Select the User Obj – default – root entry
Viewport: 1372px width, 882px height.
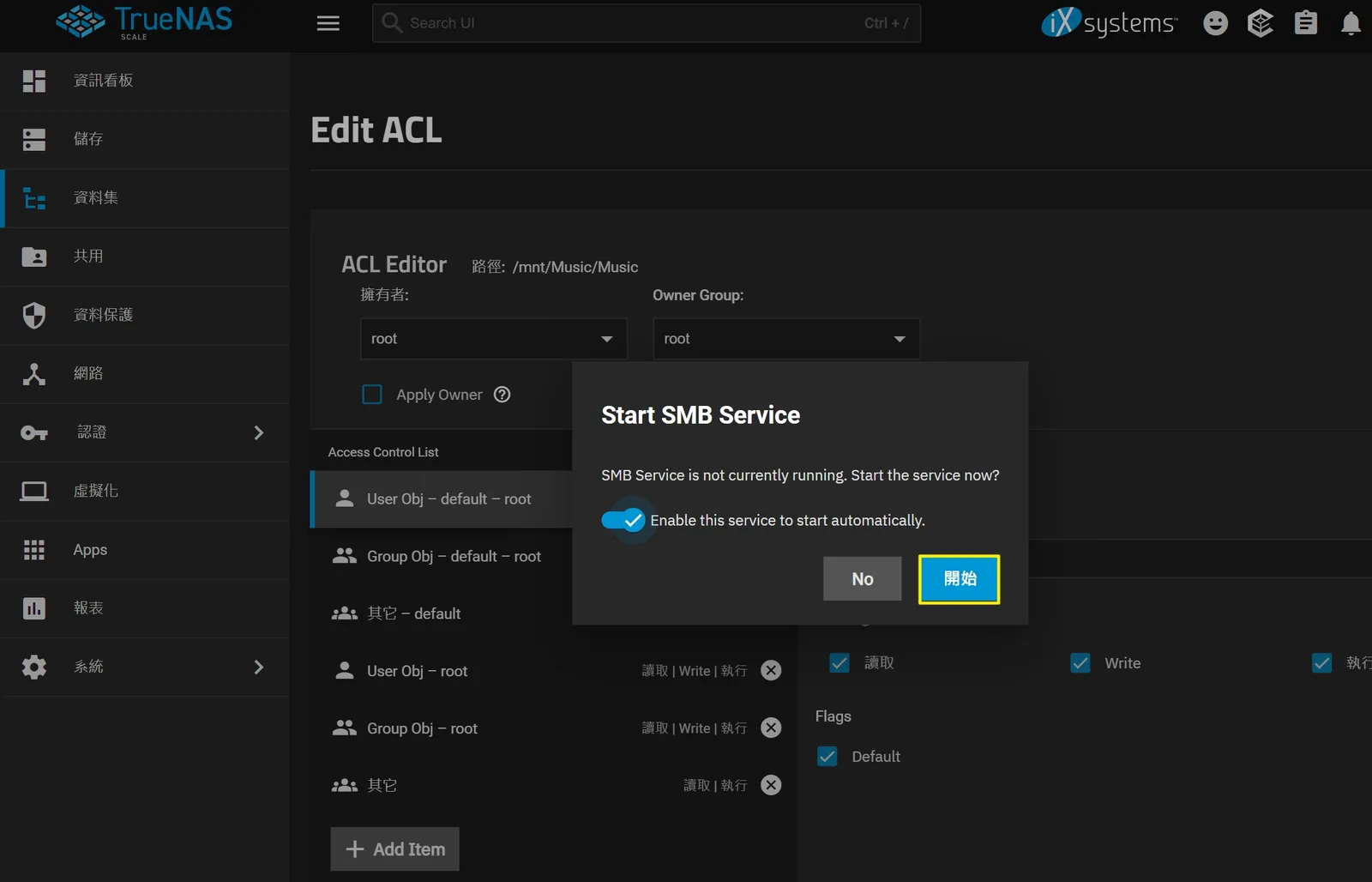(442, 499)
